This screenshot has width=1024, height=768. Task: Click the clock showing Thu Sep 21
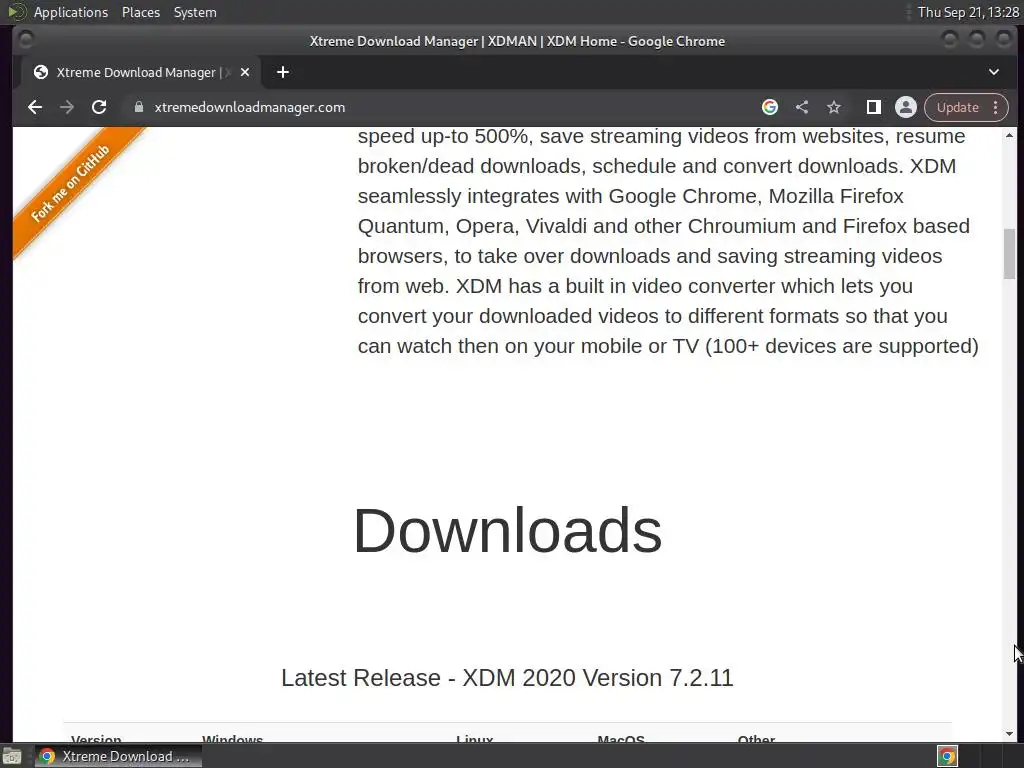[968, 12]
